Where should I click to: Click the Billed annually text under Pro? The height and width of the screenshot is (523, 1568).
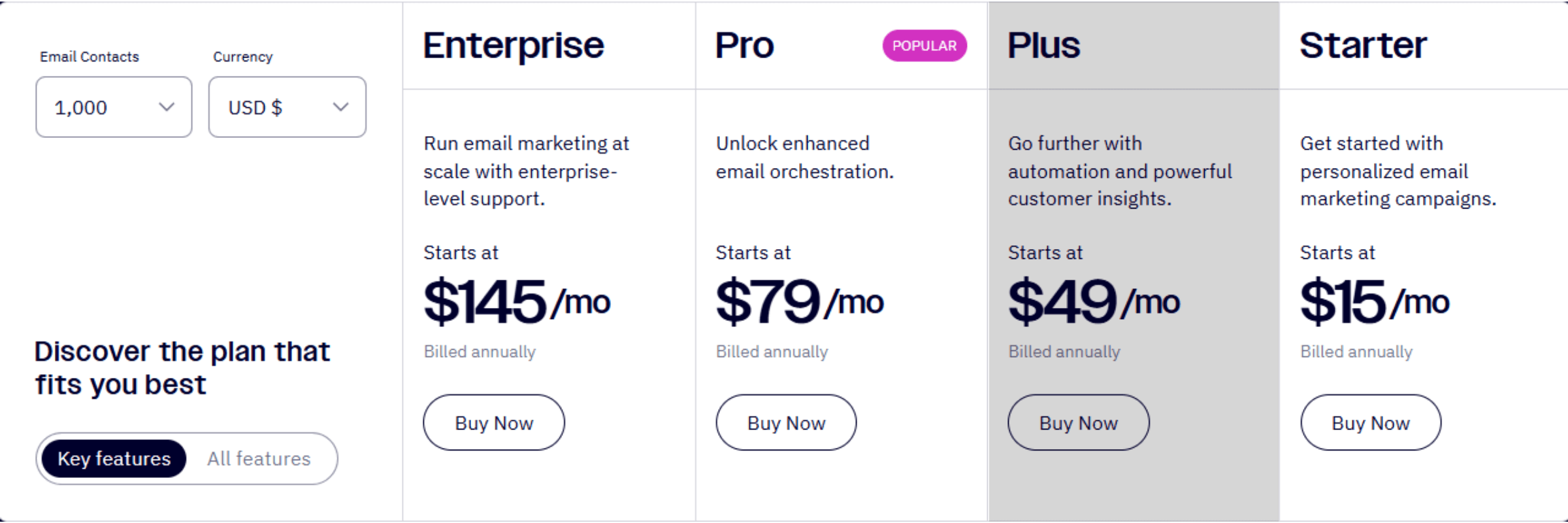(x=772, y=351)
